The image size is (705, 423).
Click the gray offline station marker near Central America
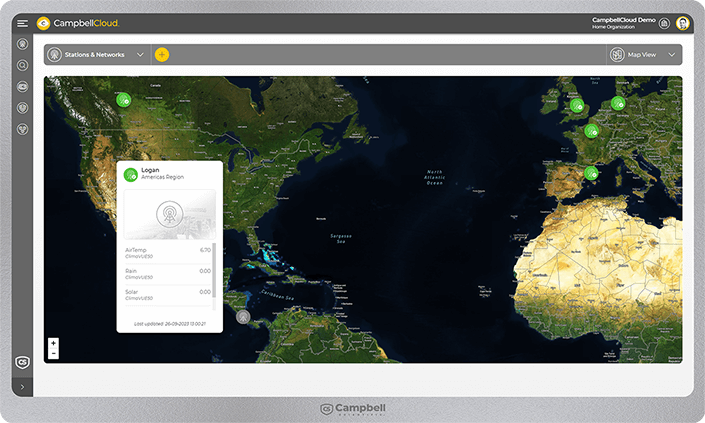[243, 316]
